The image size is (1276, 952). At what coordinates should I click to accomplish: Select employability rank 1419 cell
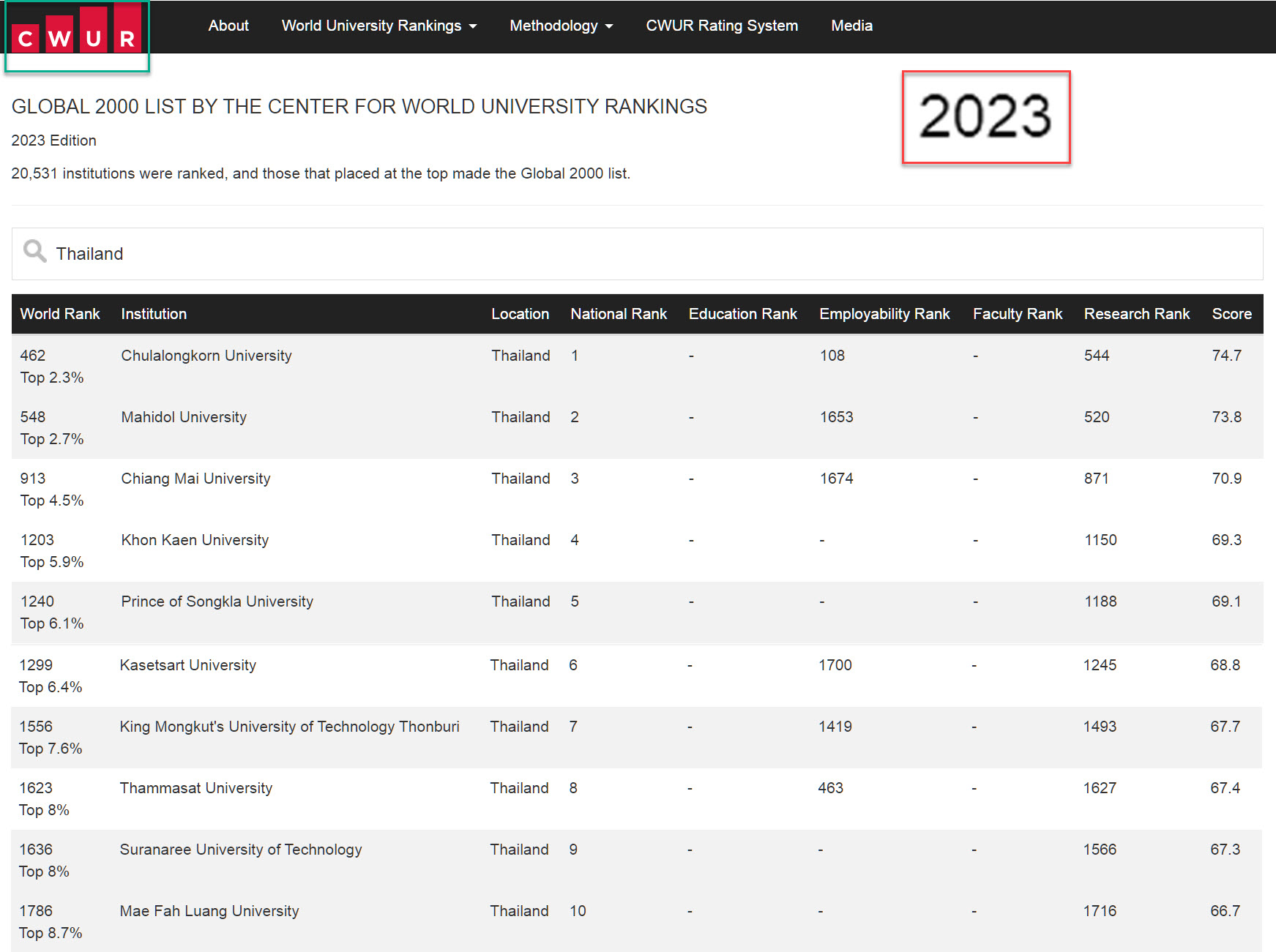pos(835,727)
